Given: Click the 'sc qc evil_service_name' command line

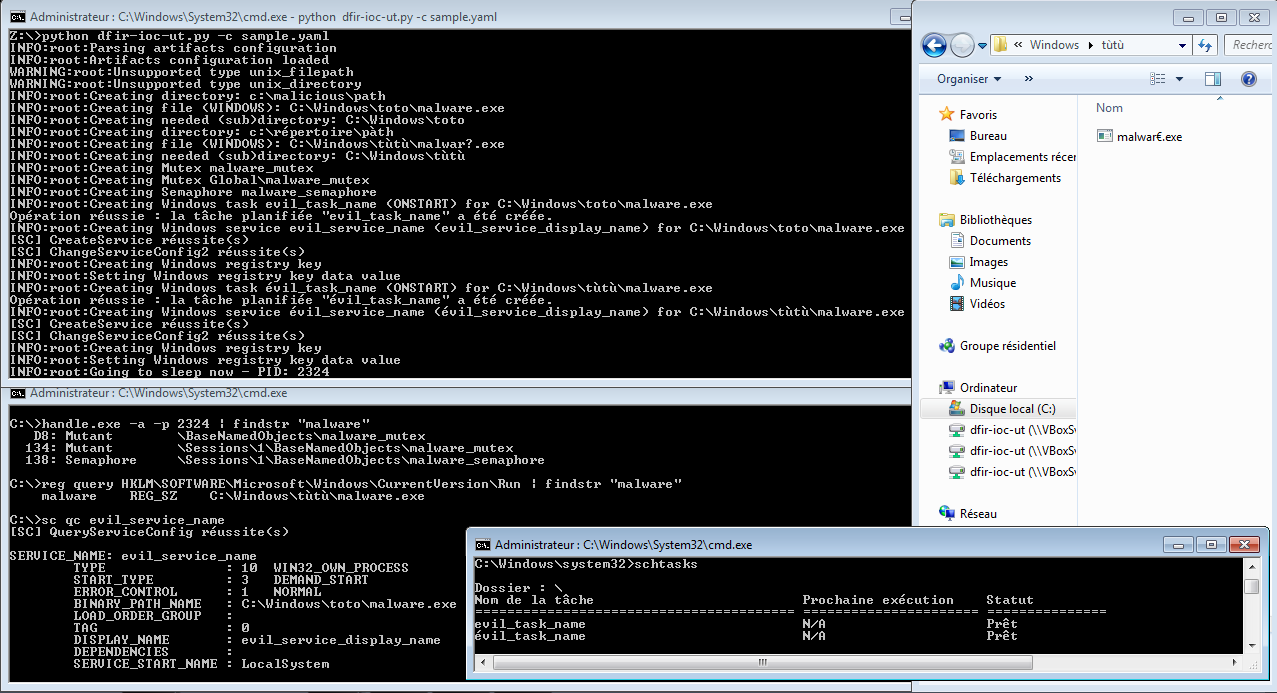Looking at the screenshot, I should click(117, 521).
